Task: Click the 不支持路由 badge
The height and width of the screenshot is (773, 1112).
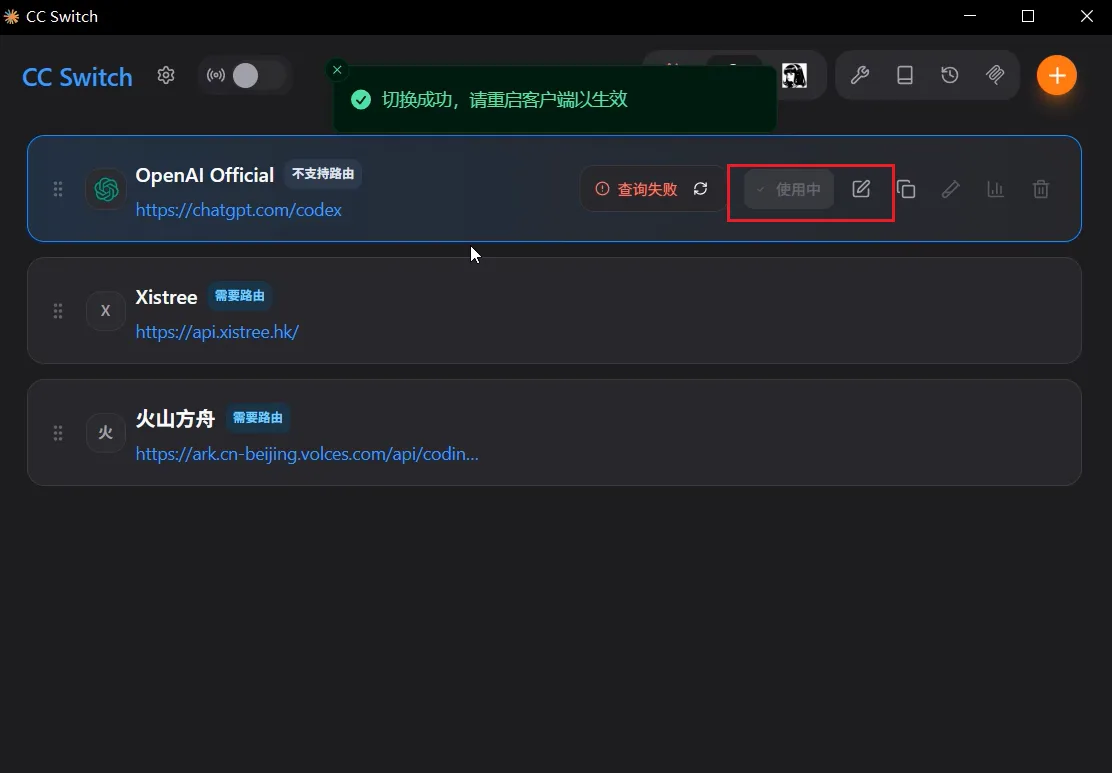Action: pos(323,174)
